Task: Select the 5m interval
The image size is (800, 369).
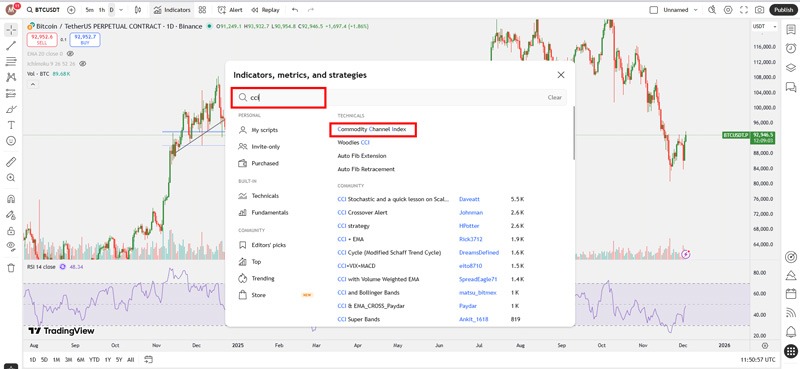Action: pyautogui.click(x=90, y=10)
